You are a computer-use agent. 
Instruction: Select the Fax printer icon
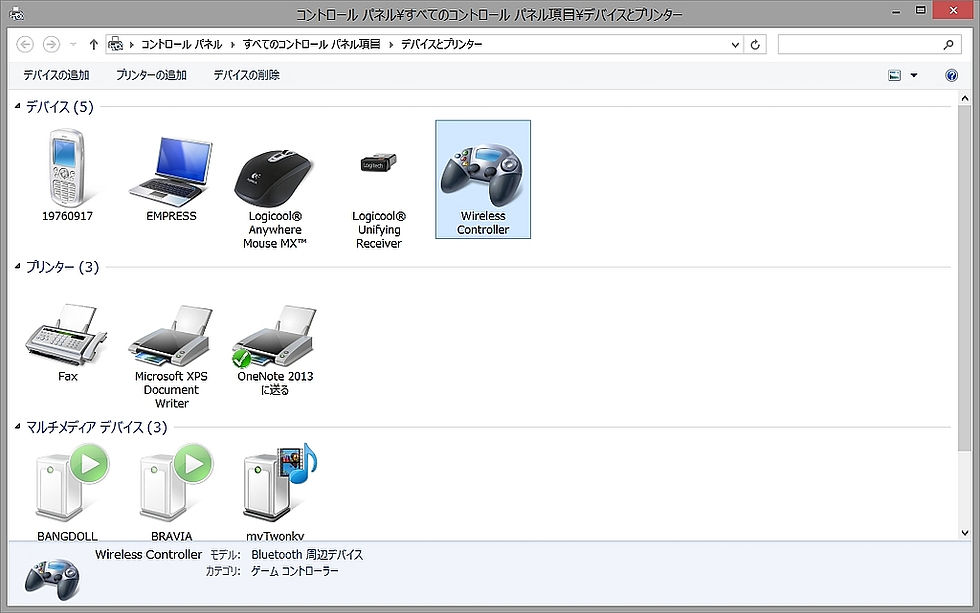pos(66,335)
